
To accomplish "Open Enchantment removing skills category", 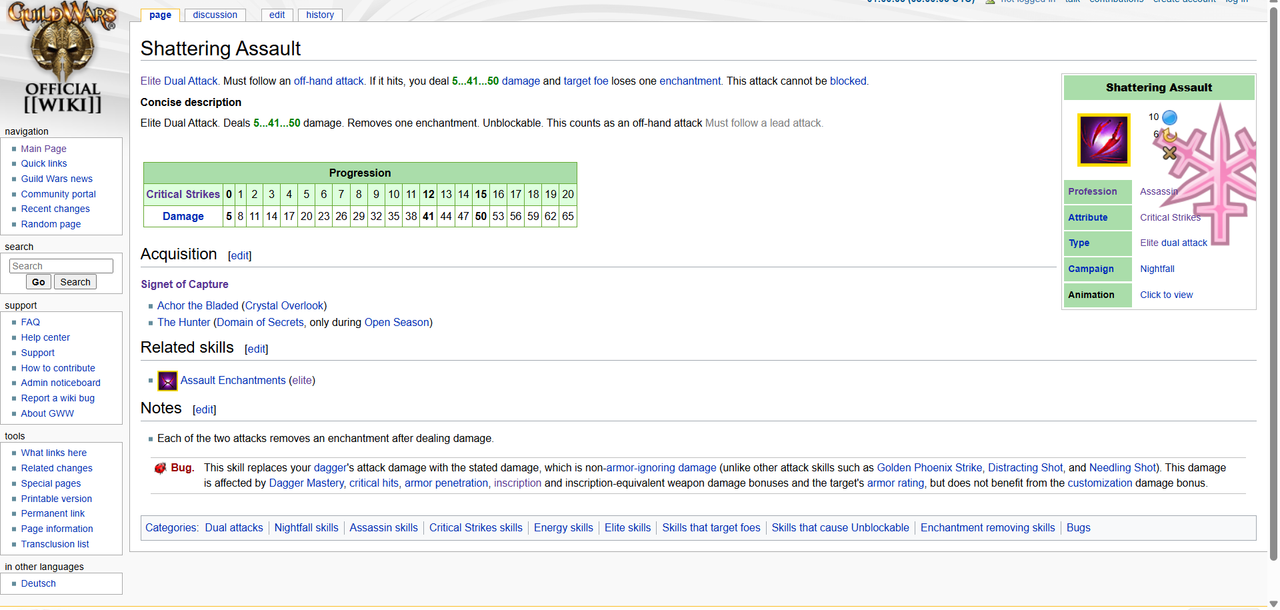I will pos(988,527).
